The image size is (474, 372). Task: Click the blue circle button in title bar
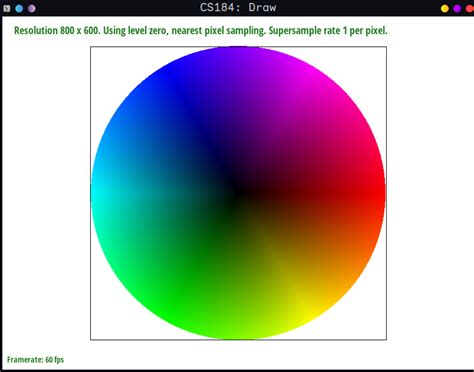[x=19, y=9]
